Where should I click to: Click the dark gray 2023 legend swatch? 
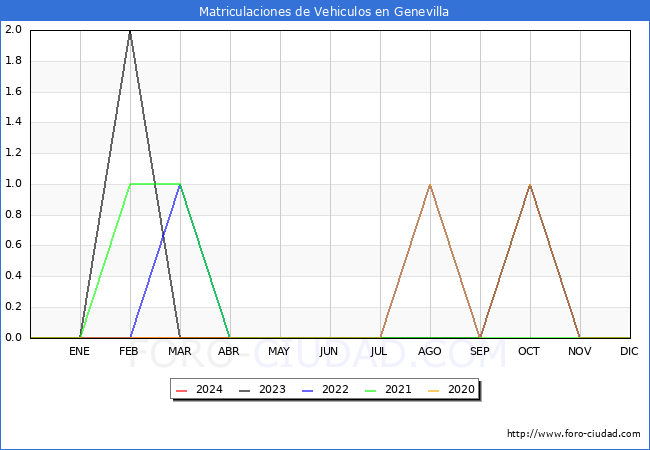click(x=245, y=390)
